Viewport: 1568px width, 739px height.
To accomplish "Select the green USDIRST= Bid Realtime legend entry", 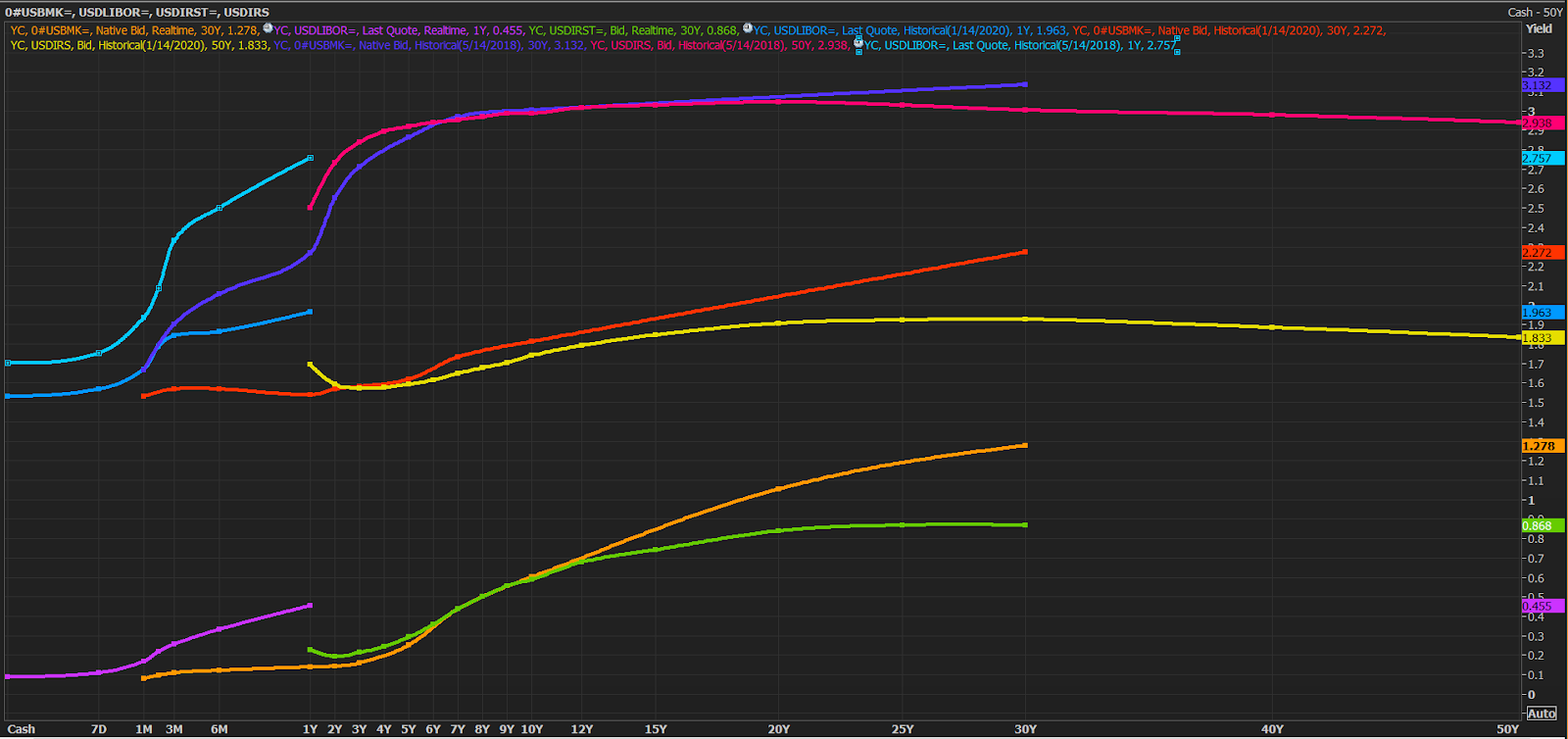I will coord(633,30).
